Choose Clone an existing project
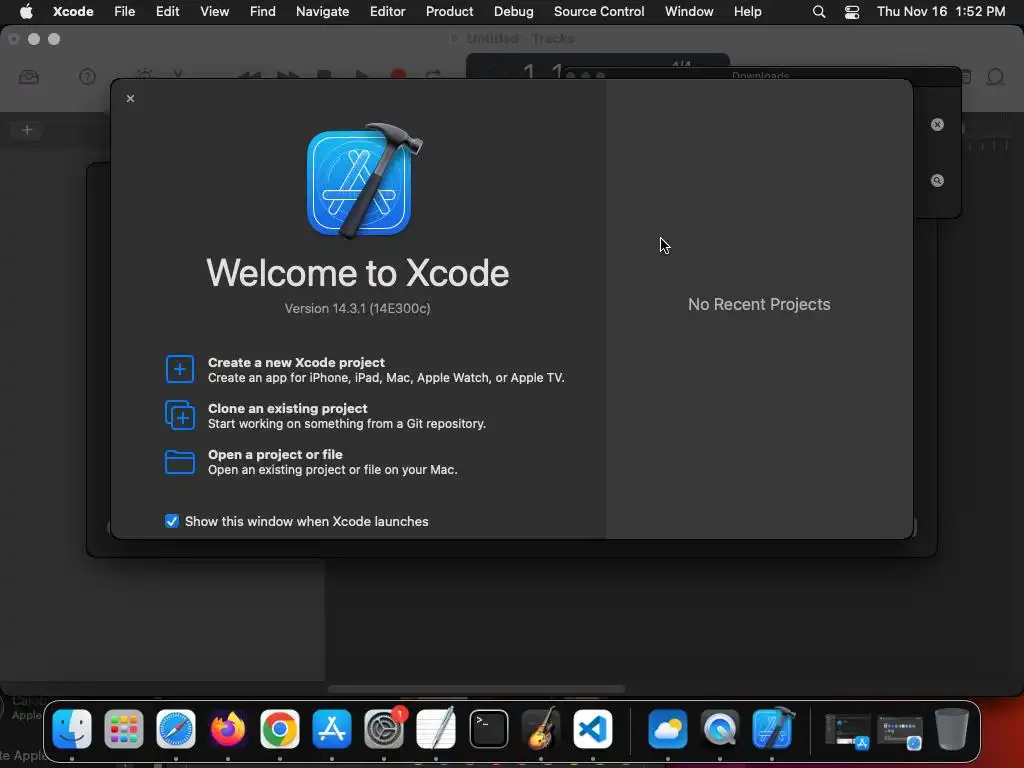This screenshot has height=768, width=1024. click(325, 416)
